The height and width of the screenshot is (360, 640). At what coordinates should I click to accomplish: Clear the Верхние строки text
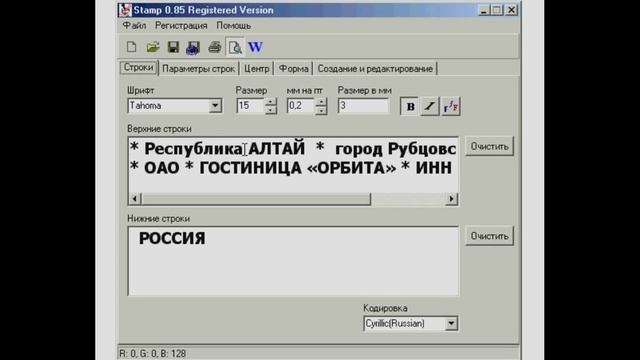click(x=489, y=146)
